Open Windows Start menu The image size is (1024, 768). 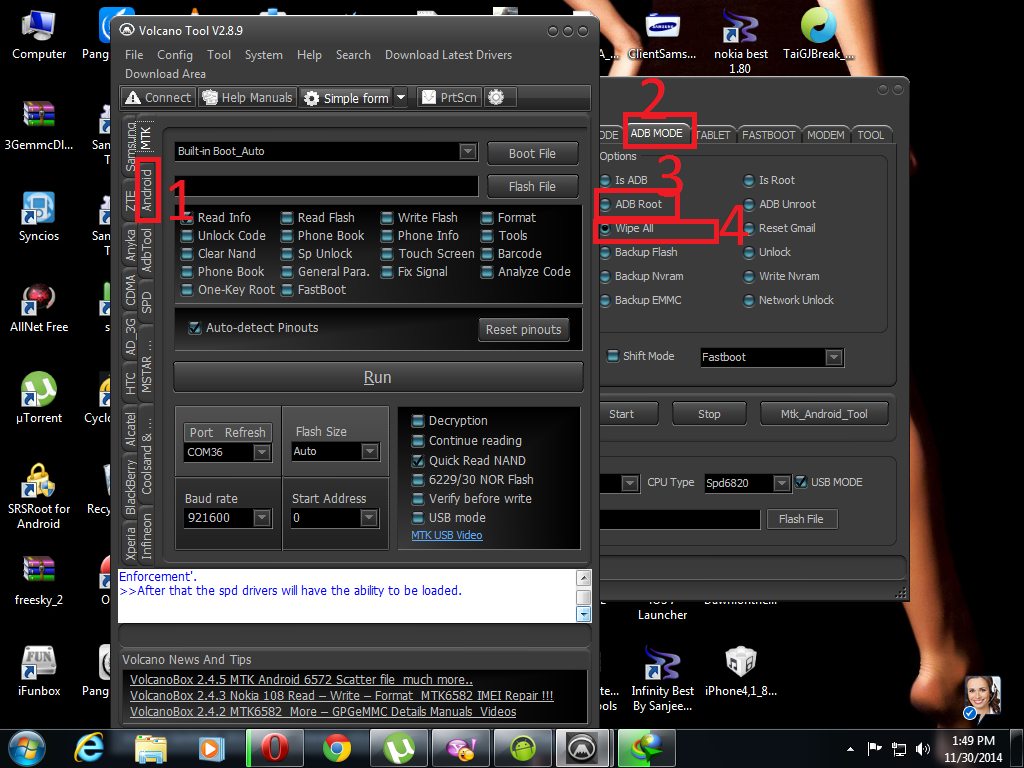27,748
